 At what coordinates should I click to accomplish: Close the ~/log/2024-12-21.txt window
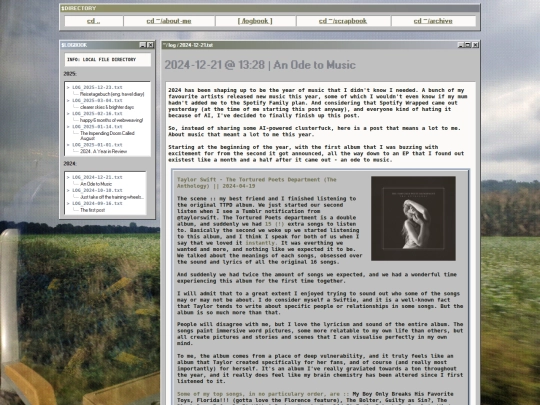pyautogui.click(x=475, y=45)
